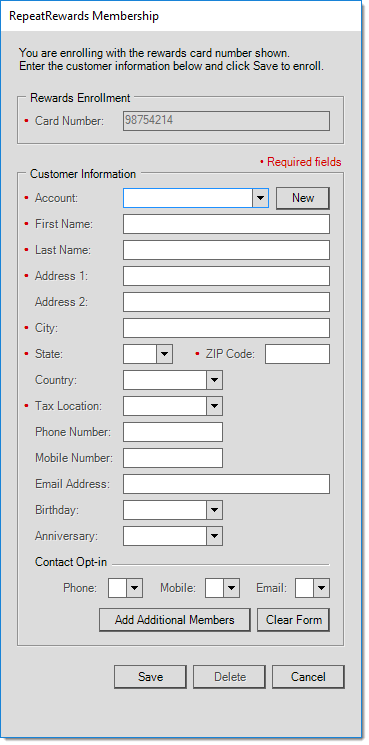
Task: Click the Email Address input field
Action: click(x=226, y=484)
